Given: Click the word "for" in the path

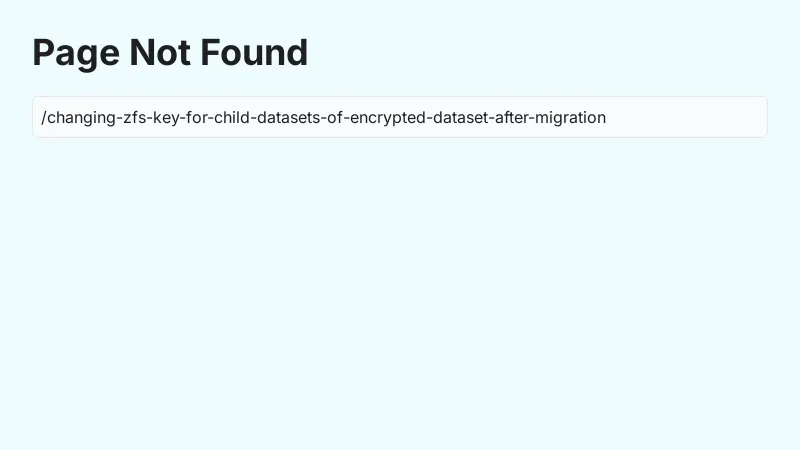Looking at the screenshot, I should pyautogui.click(x=197, y=117).
